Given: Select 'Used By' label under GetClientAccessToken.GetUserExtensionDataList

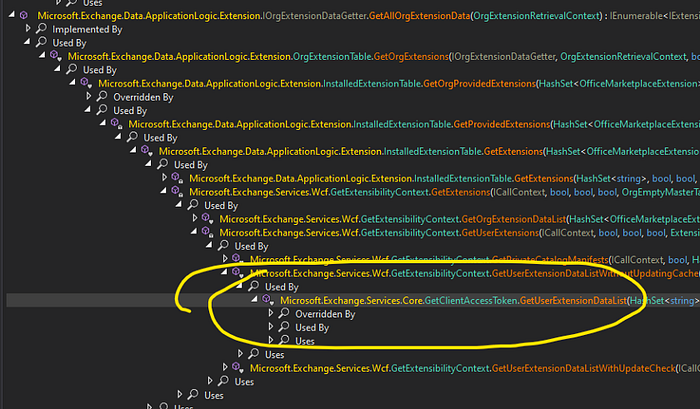Looking at the screenshot, I should point(312,328).
